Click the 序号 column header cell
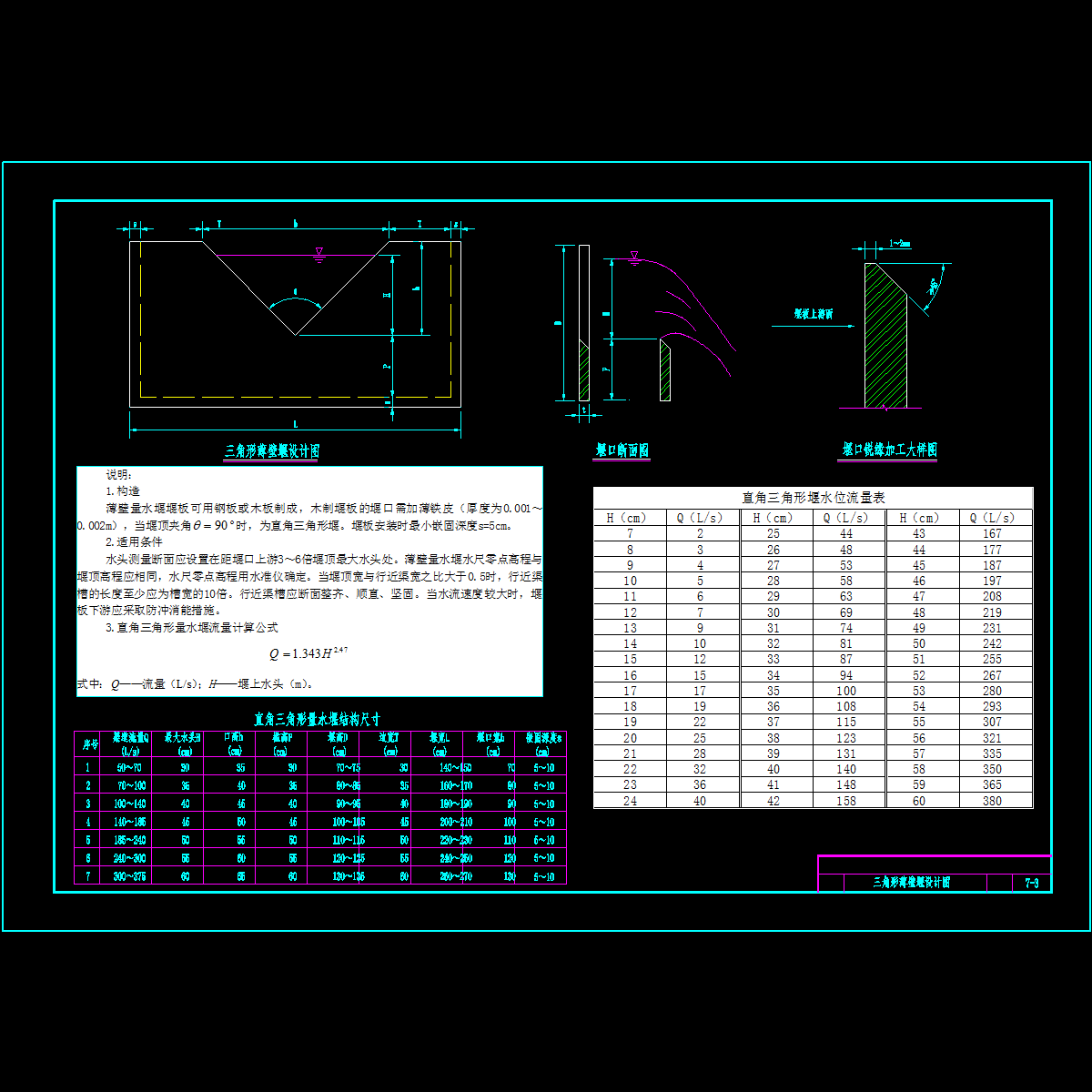 [x=89, y=744]
